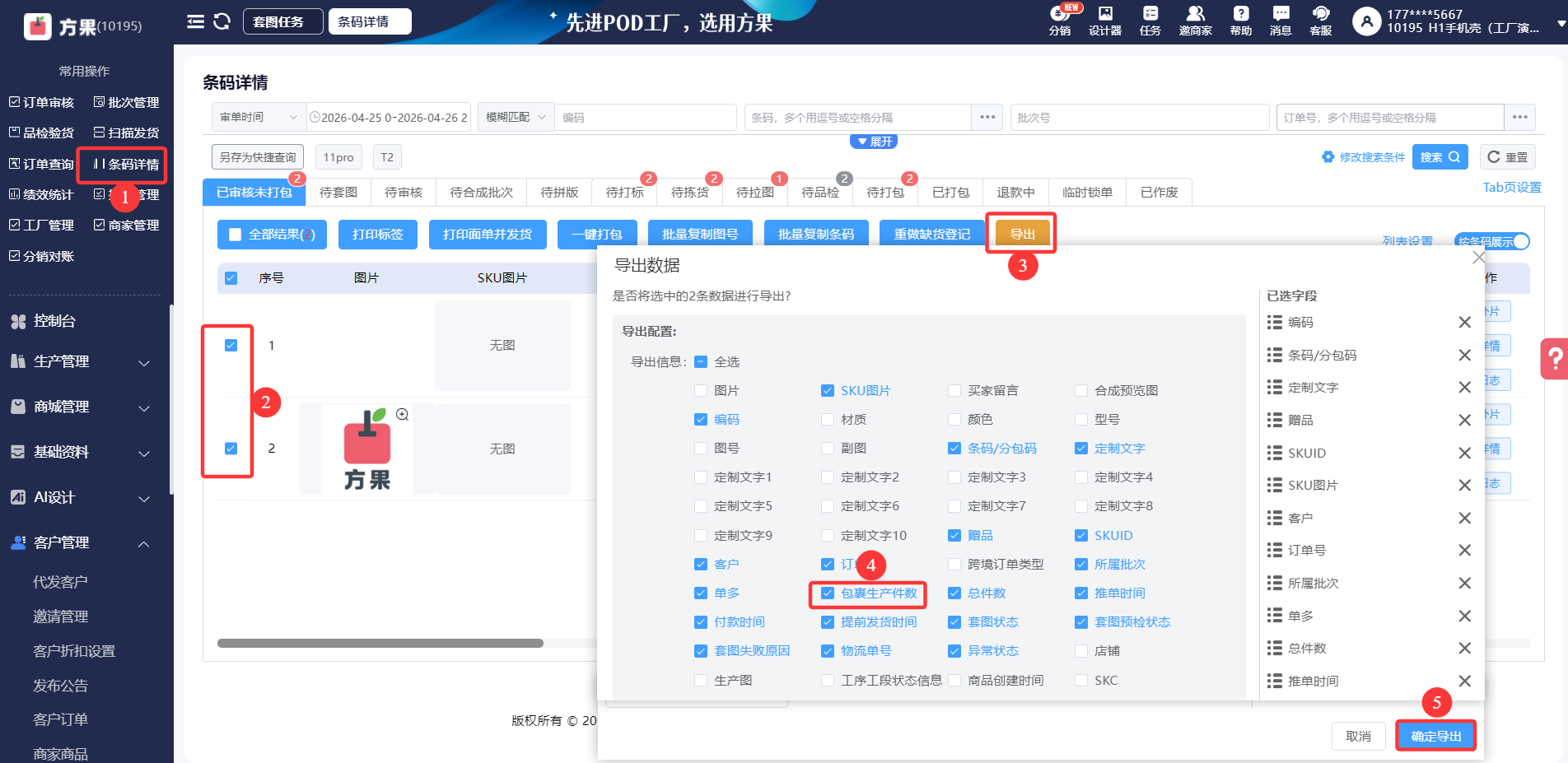Click the 确定导出 confirm button
Image resolution: width=1568 pixels, height=763 pixels.
1435,736
